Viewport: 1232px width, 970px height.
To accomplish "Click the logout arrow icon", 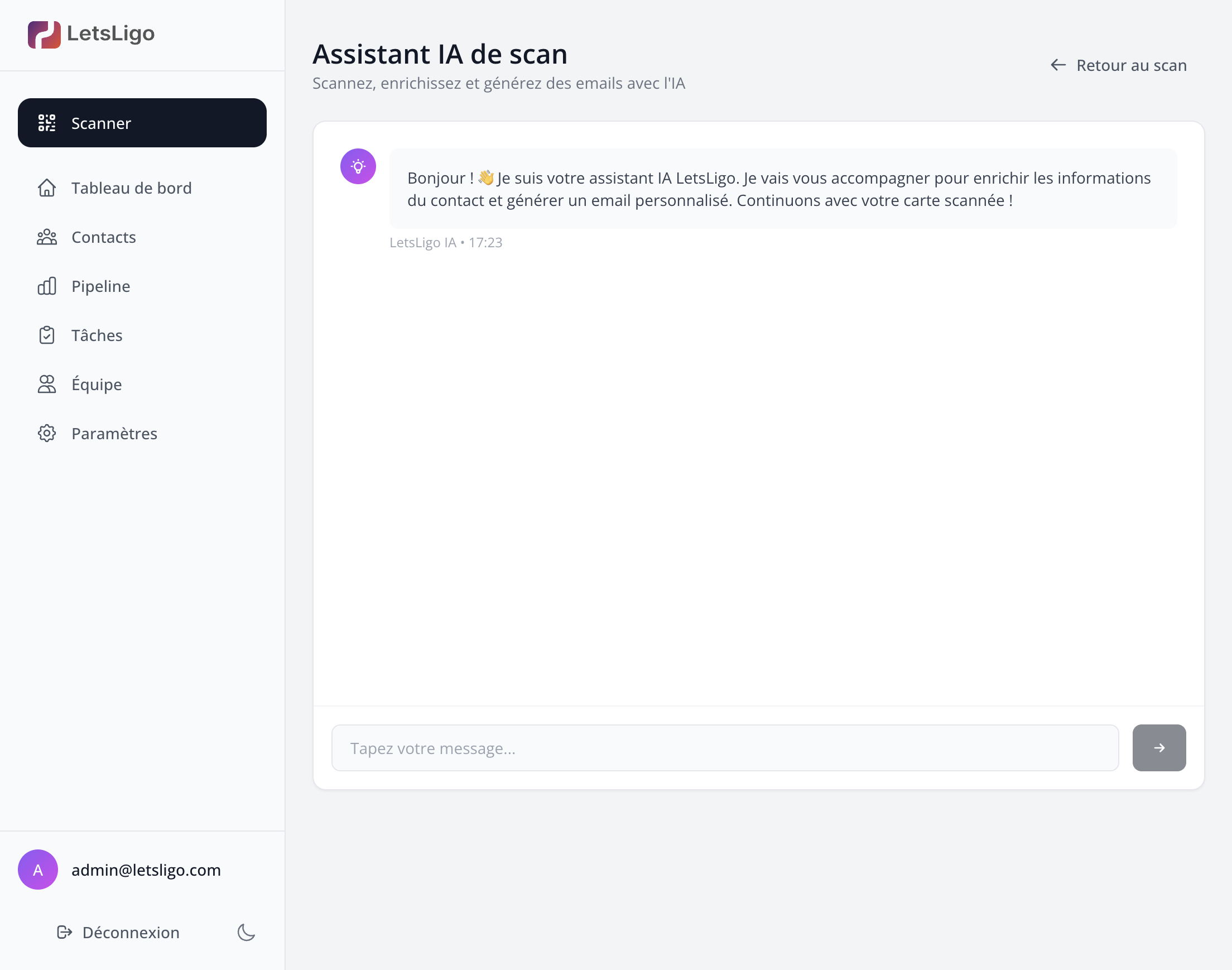I will pos(64,932).
